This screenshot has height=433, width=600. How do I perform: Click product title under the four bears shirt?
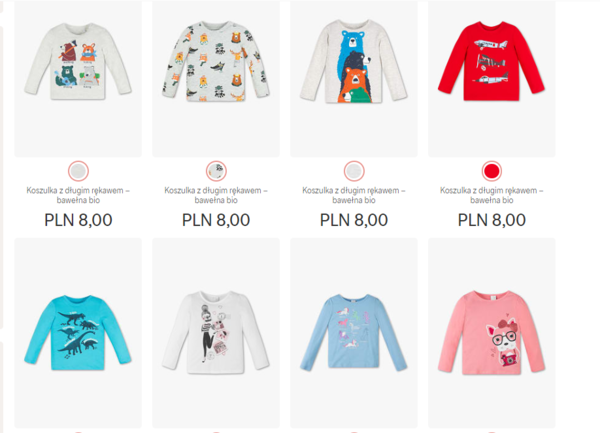click(x=78, y=195)
